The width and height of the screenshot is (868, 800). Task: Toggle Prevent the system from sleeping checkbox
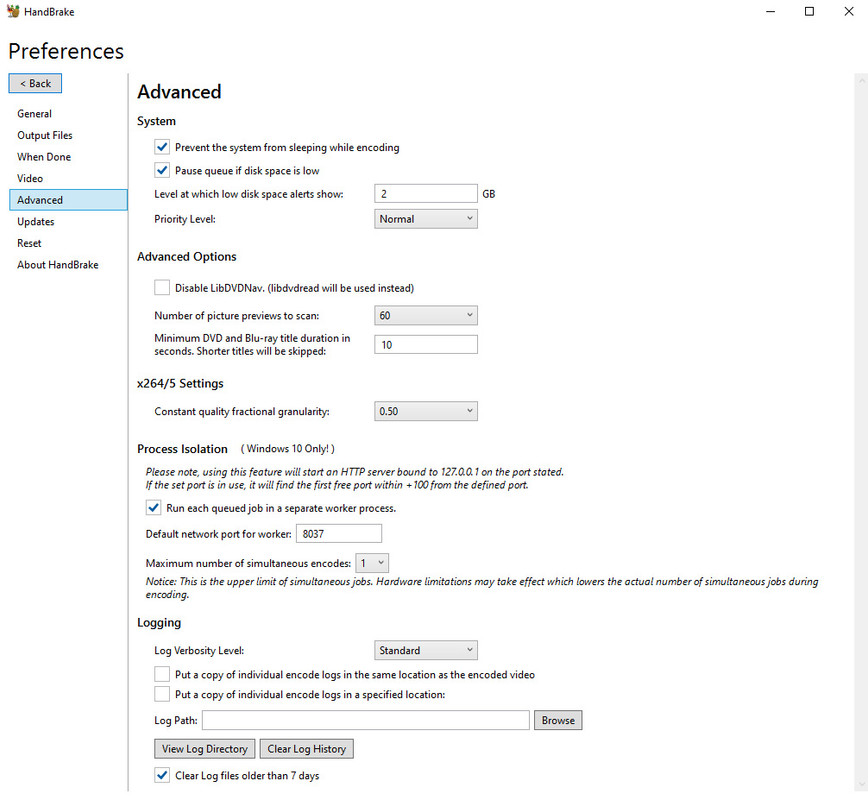(x=162, y=147)
